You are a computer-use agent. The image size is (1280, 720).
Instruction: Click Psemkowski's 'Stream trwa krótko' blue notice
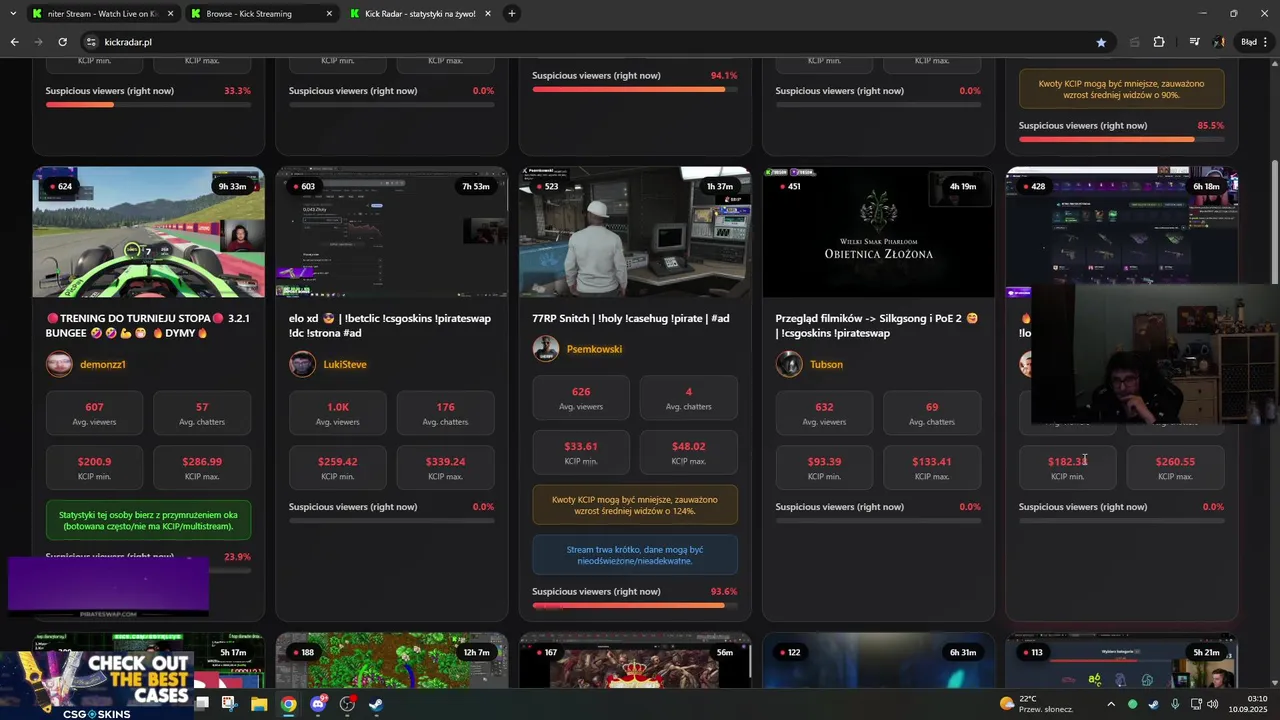(x=635, y=555)
